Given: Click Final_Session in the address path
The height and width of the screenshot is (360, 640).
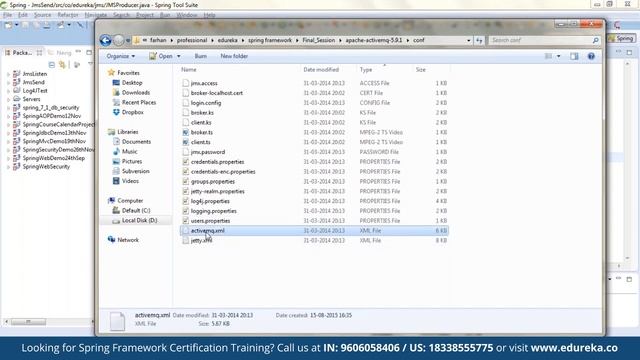Looking at the screenshot, I should pos(318,40).
